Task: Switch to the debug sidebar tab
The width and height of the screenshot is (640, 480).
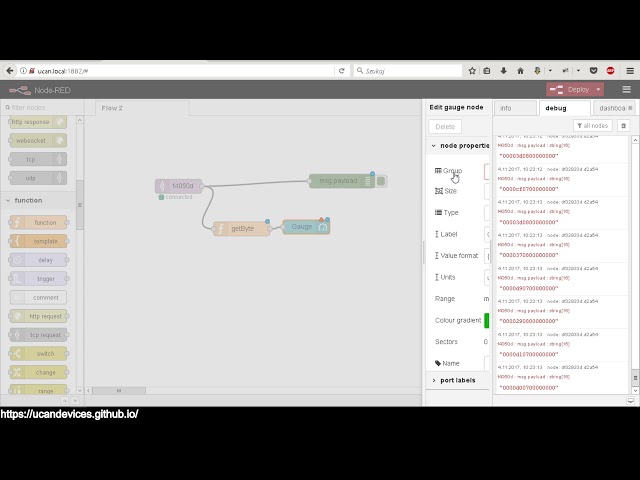Action: [564, 108]
